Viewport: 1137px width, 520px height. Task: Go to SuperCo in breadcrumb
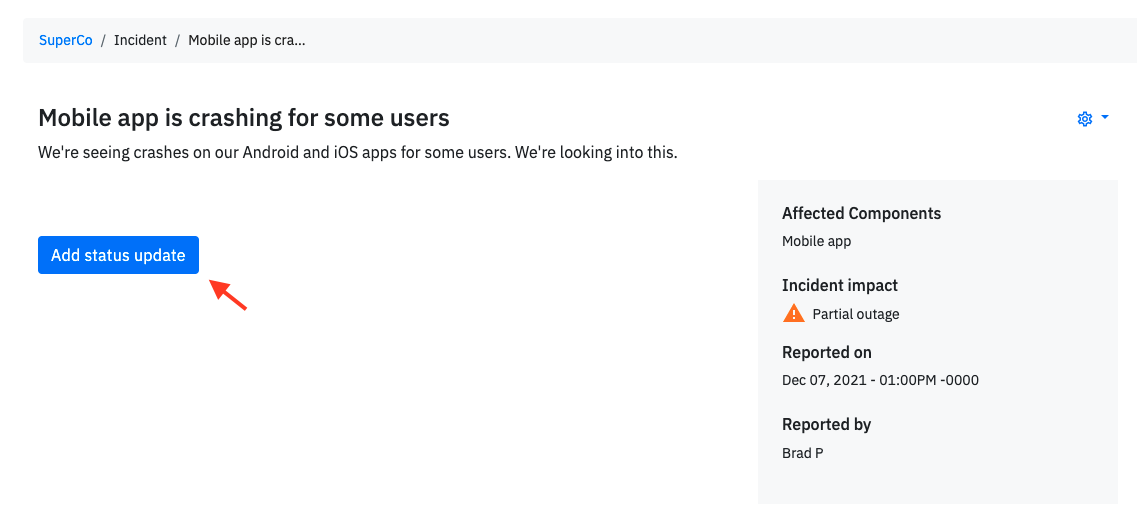click(66, 41)
